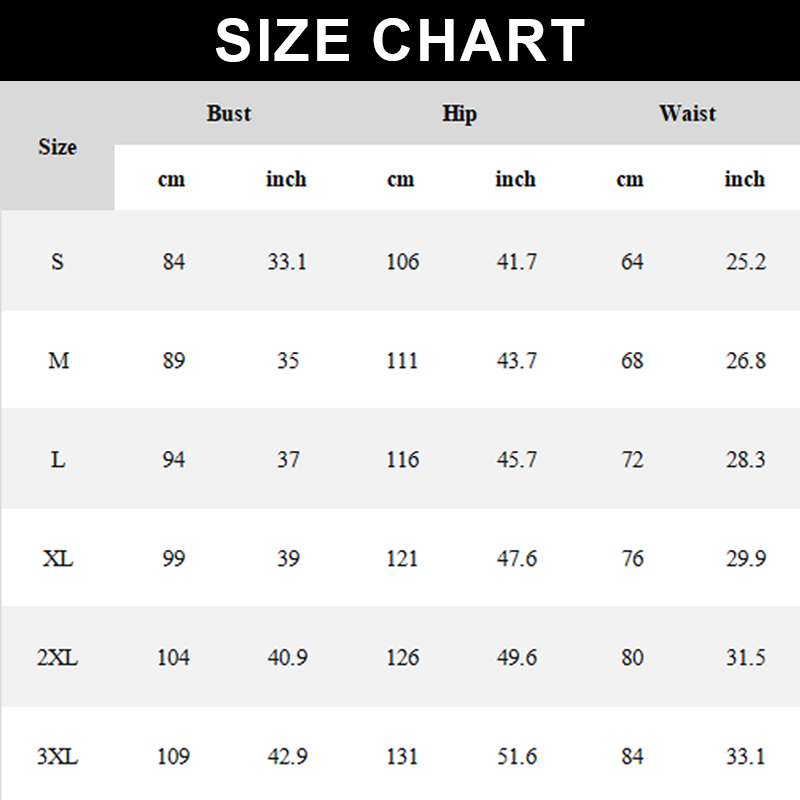Screen dimensions: 800x800
Task: Select waist inch value 29.9
Action: (746, 558)
